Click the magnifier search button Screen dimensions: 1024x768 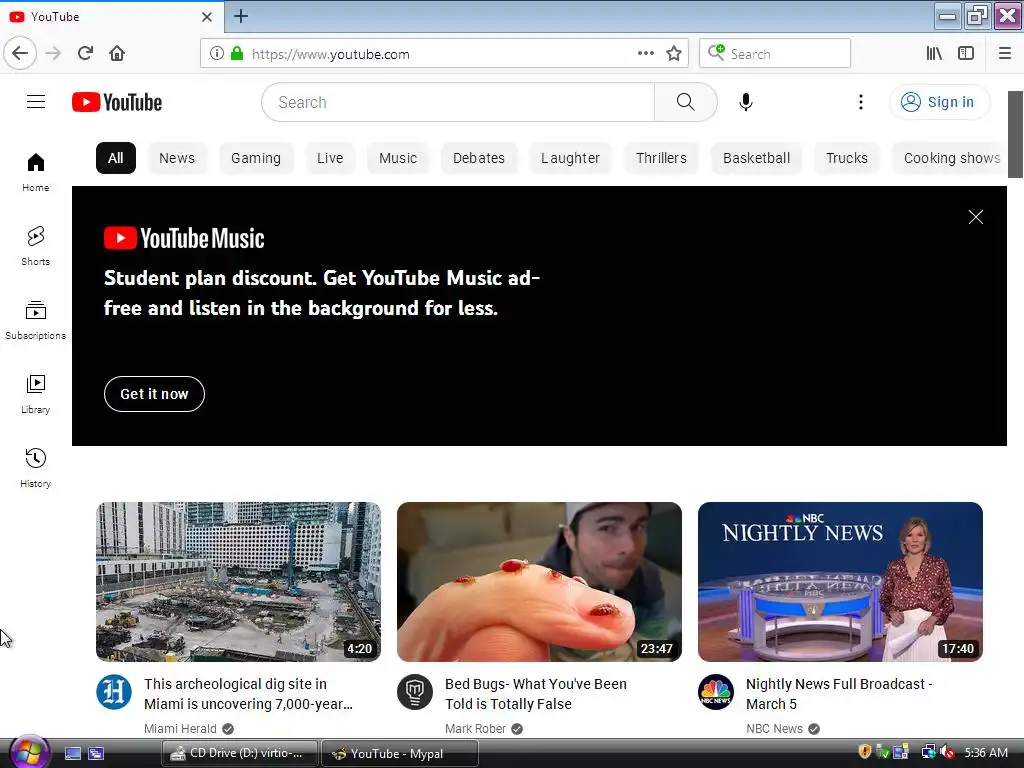pyautogui.click(x=685, y=102)
